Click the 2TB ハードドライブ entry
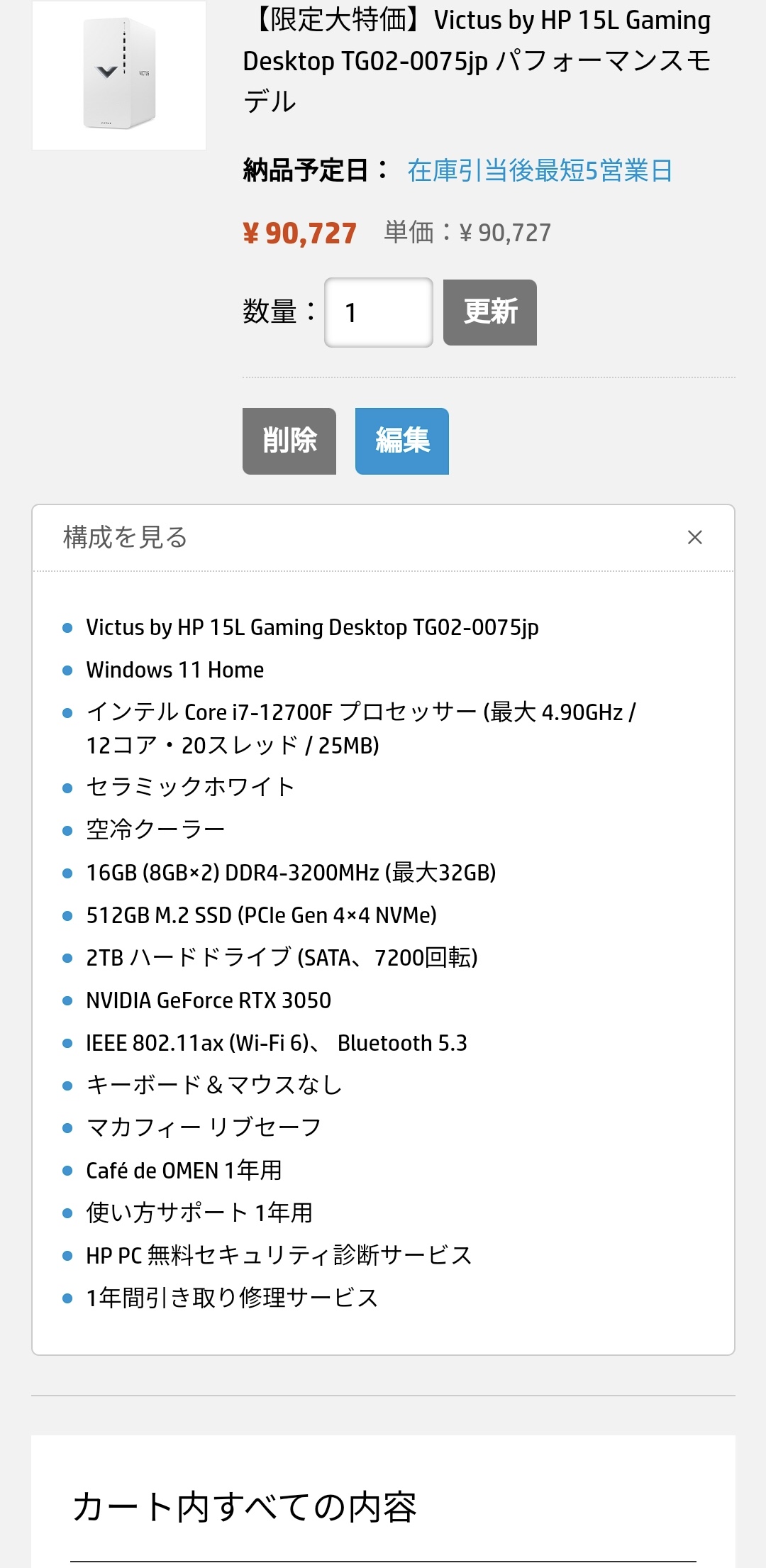Screen dimensions: 766x1568 pyautogui.click(x=282, y=958)
